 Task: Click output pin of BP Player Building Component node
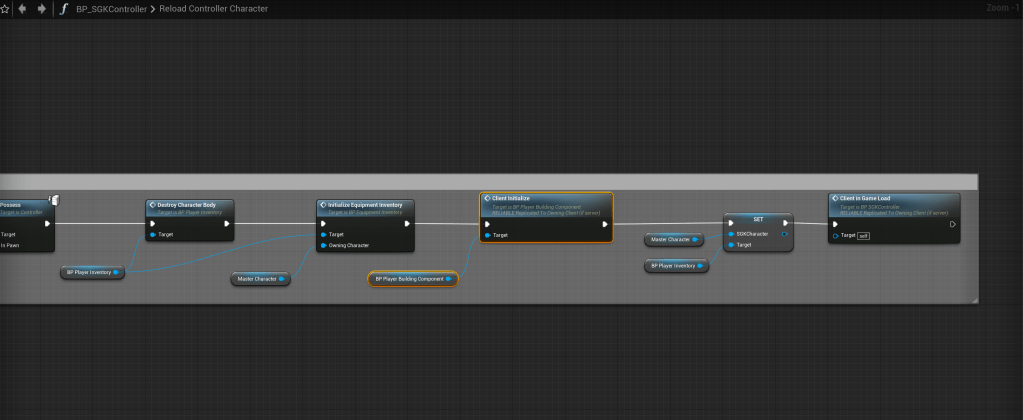click(448, 279)
